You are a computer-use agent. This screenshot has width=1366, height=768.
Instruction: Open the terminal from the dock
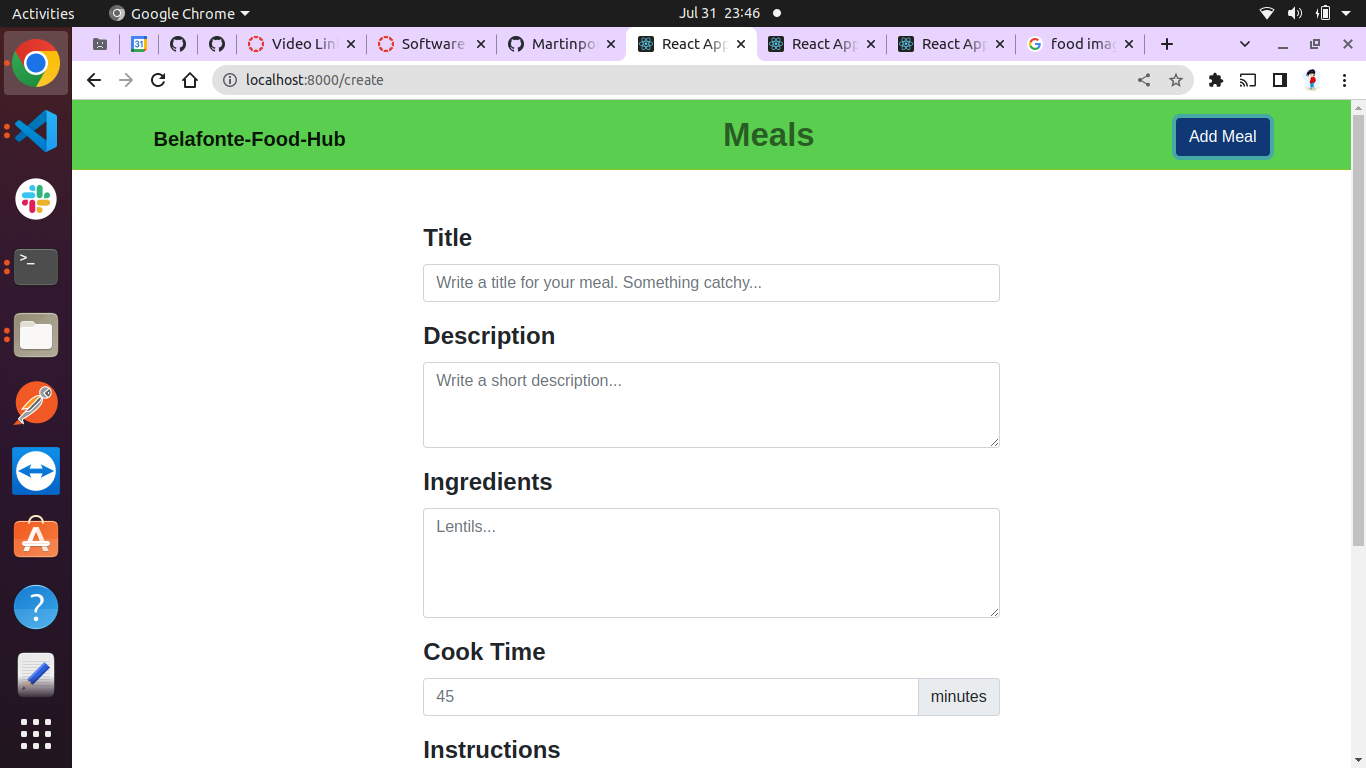(x=35, y=267)
